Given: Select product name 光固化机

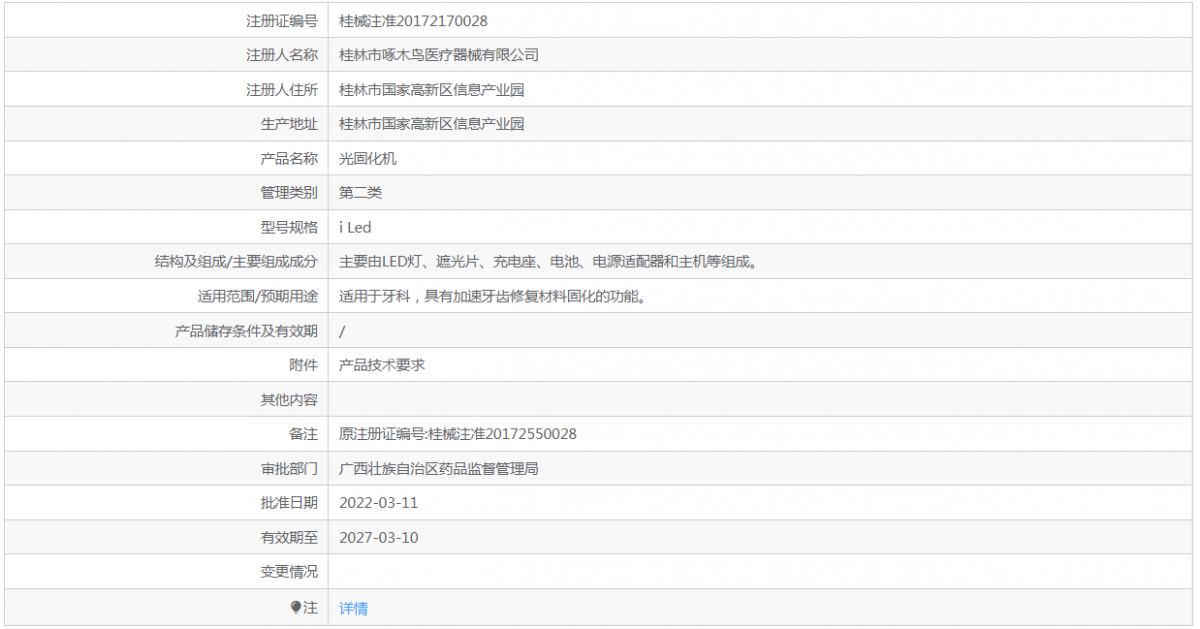Looking at the screenshot, I should (368, 159).
